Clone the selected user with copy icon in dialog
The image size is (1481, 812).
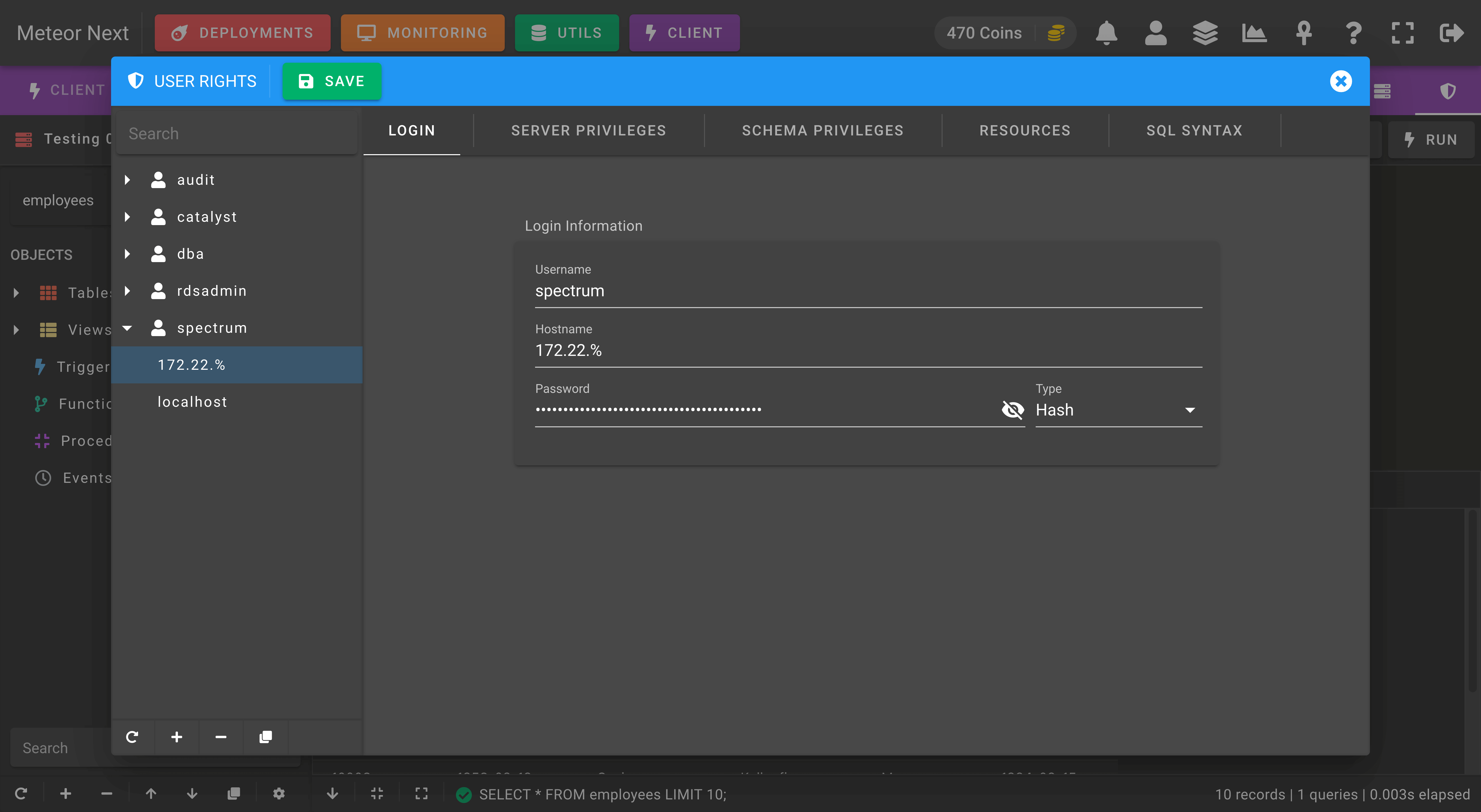[x=265, y=737]
